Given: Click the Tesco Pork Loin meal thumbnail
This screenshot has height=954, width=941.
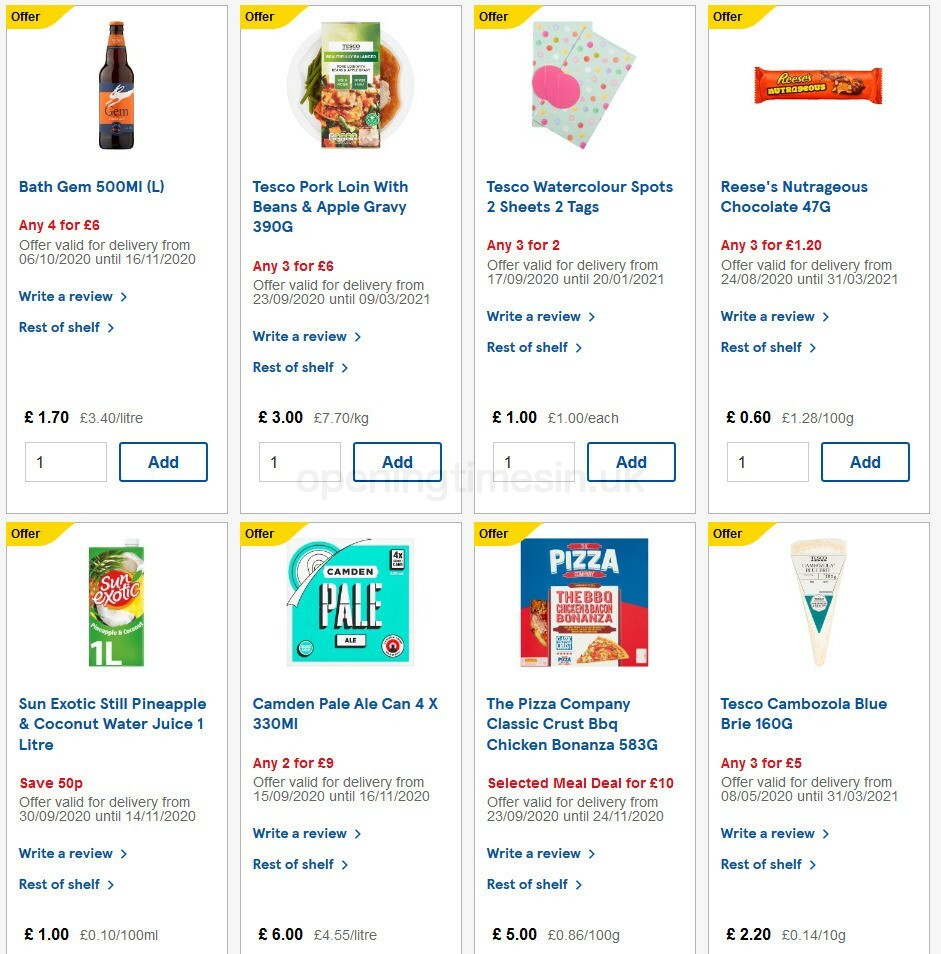Looking at the screenshot, I should 349,85.
